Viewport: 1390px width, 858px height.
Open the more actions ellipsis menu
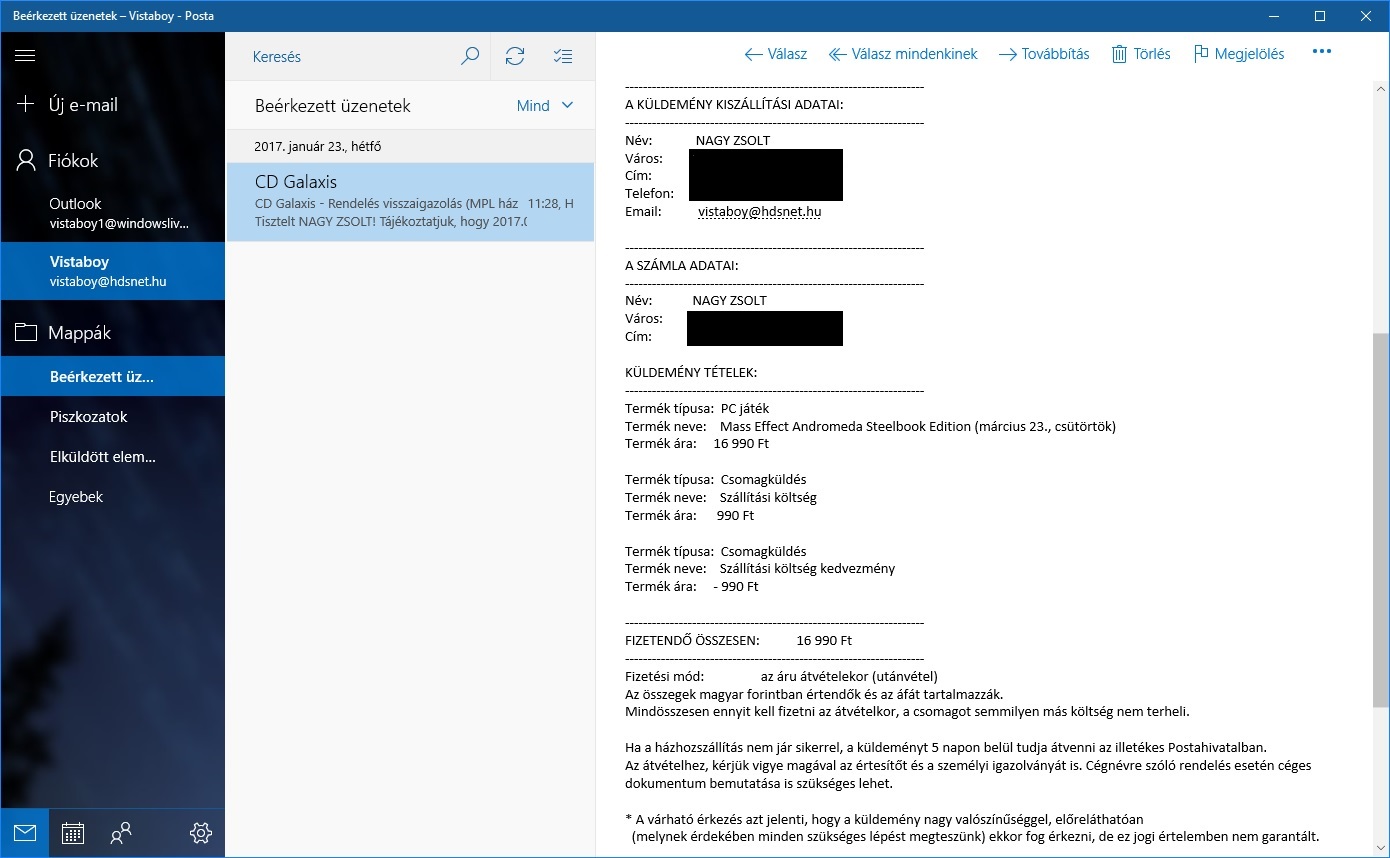1322,52
